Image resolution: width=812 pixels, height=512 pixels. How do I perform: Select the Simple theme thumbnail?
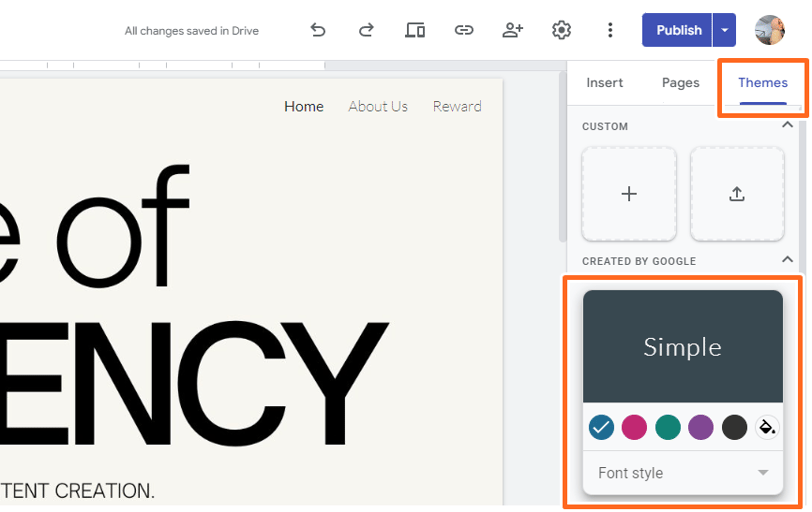pyautogui.click(x=683, y=346)
